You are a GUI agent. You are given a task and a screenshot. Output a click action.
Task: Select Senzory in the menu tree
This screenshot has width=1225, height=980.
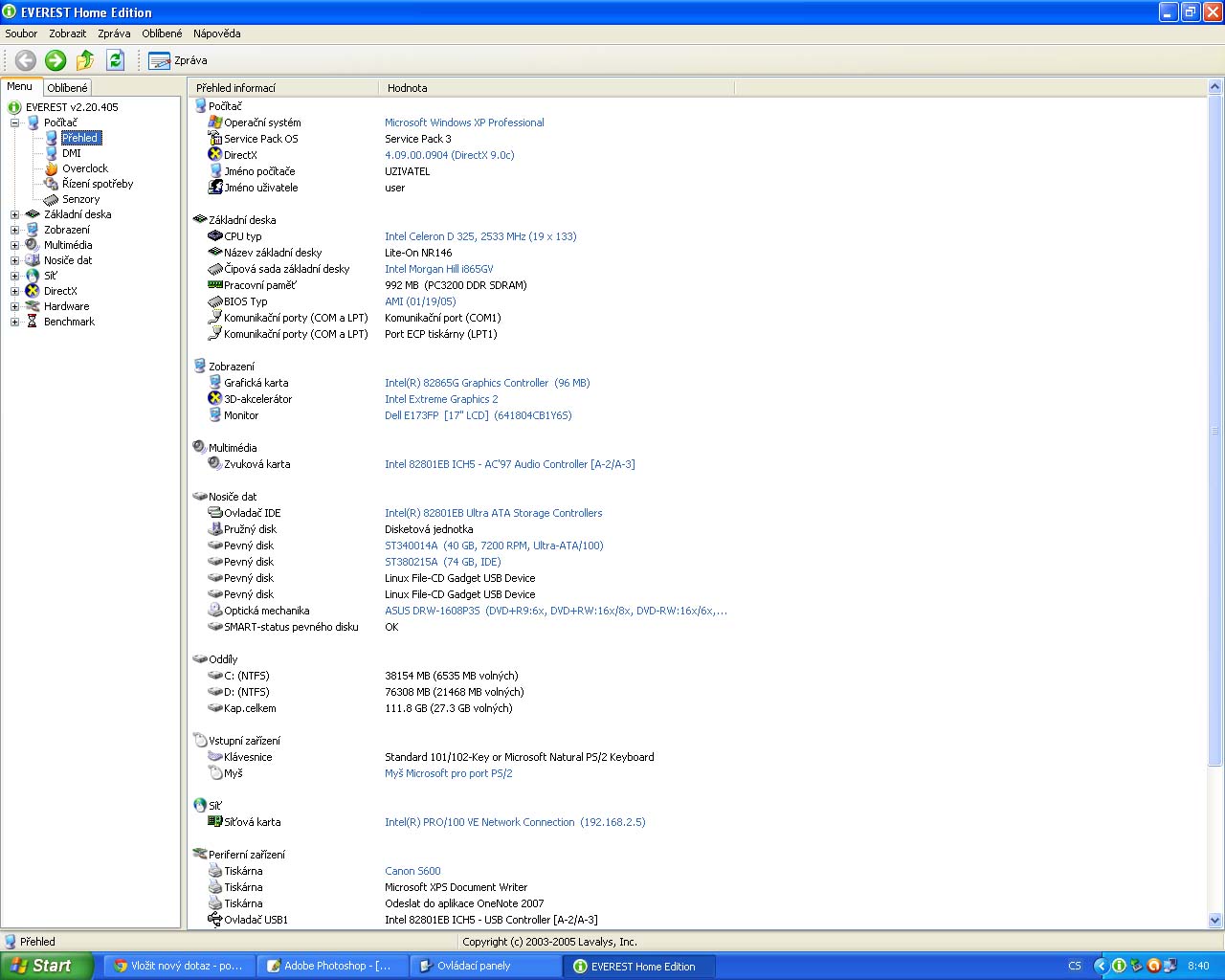click(81, 199)
